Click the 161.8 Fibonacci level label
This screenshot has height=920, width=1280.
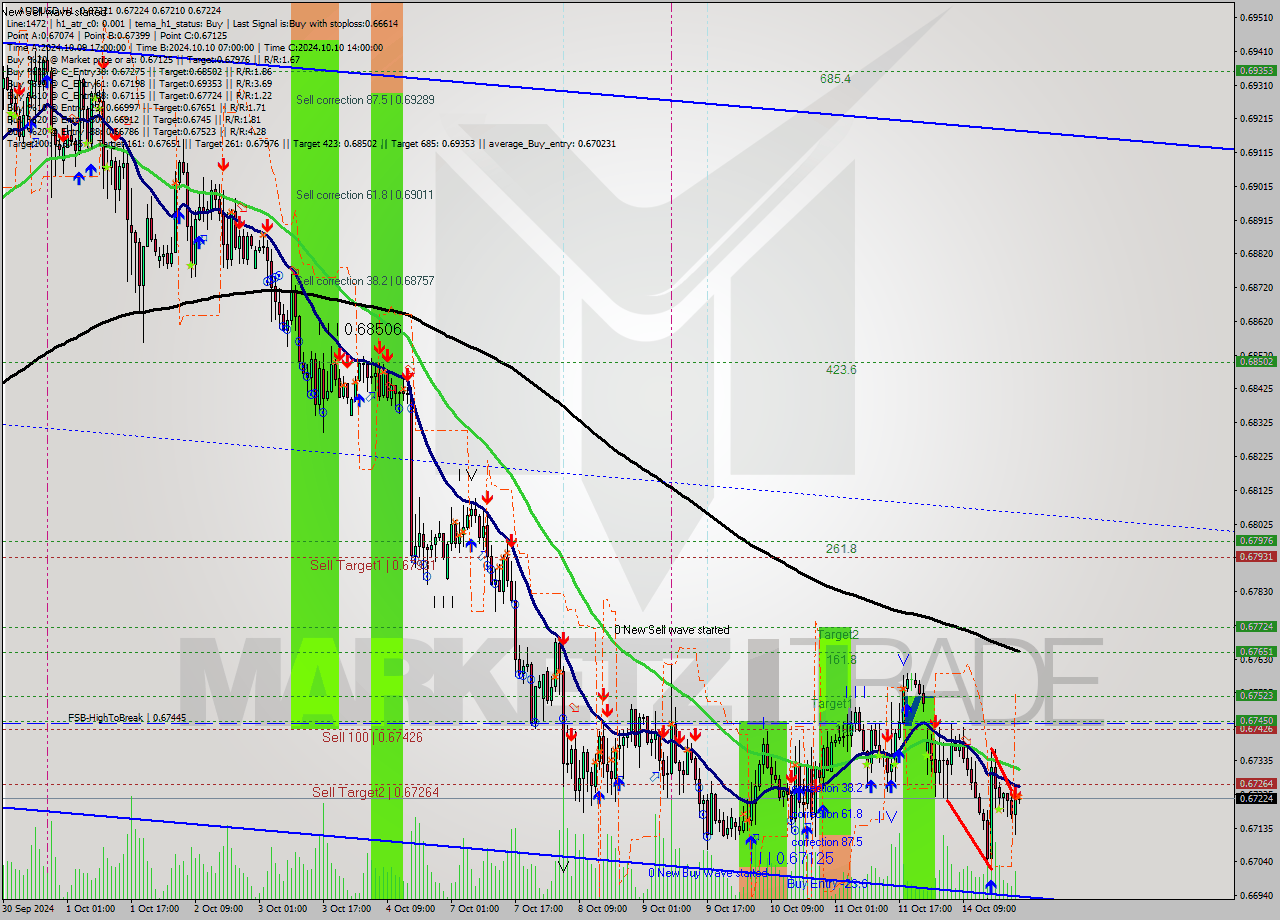[840, 660]
